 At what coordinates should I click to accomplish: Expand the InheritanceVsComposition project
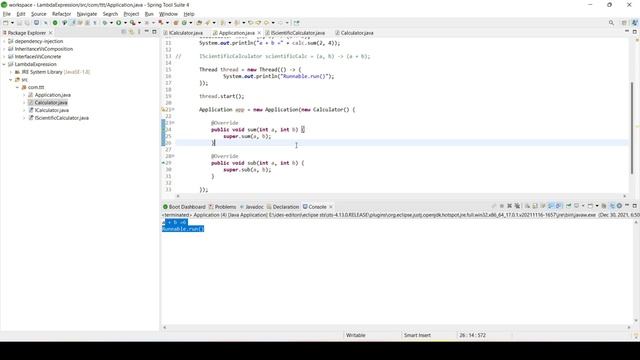(x=4, y=49)
